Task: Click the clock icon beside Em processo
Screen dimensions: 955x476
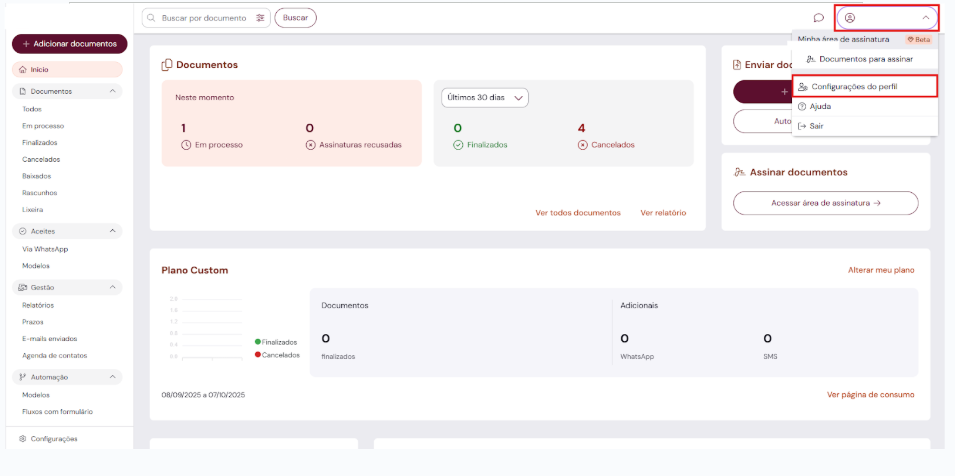Action: [x=186, y=145]
